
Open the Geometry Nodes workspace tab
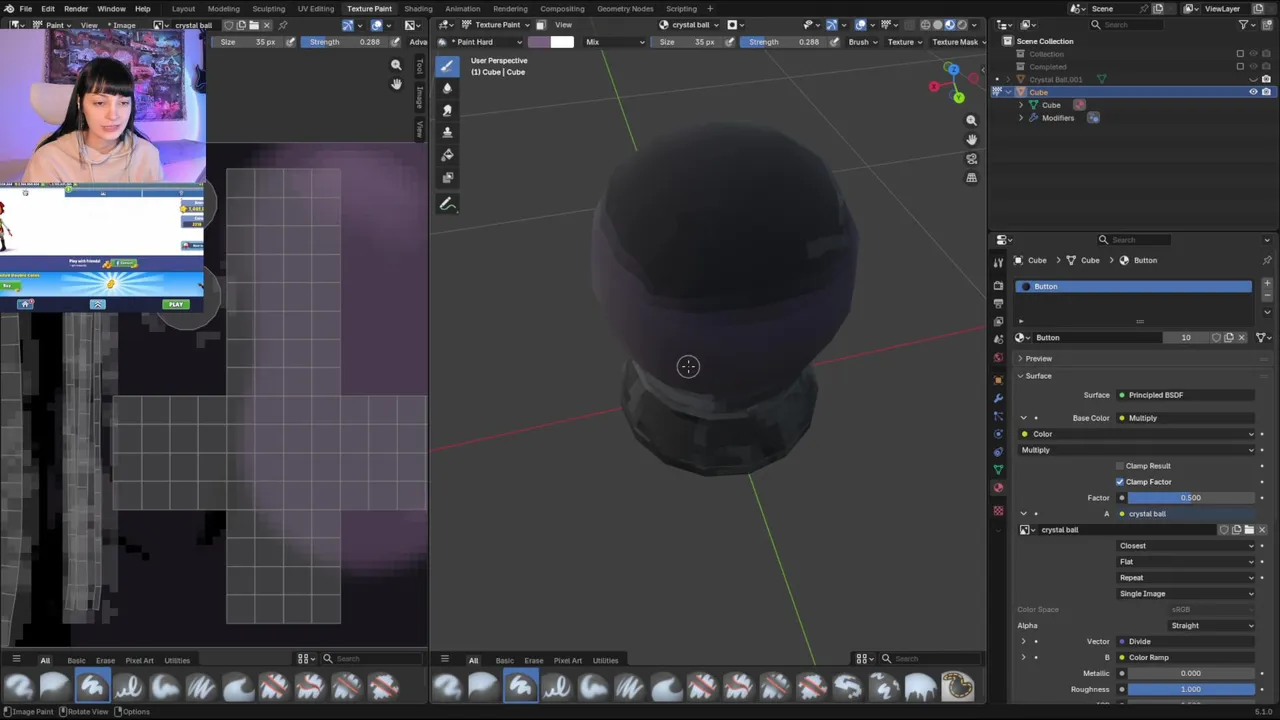coord(625,9)
